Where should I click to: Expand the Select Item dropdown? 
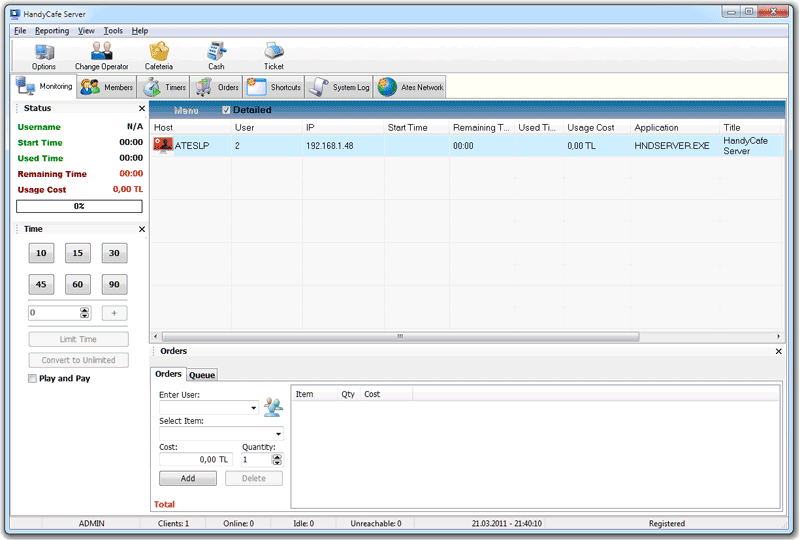point(279,434)
